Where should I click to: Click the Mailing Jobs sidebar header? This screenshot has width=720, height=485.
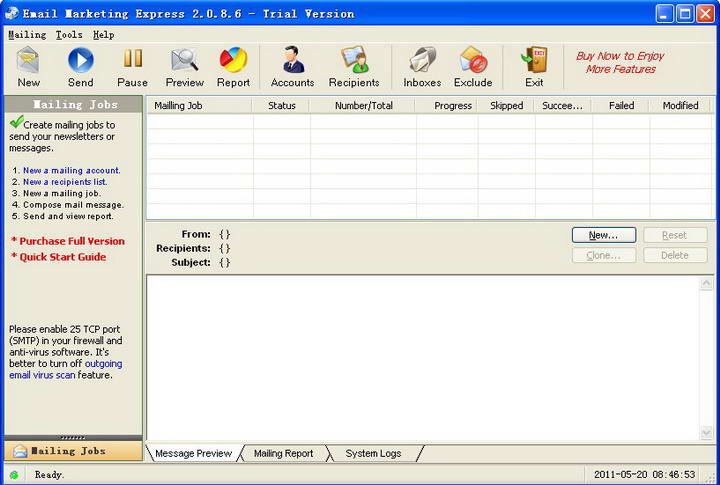pos(73,105)
